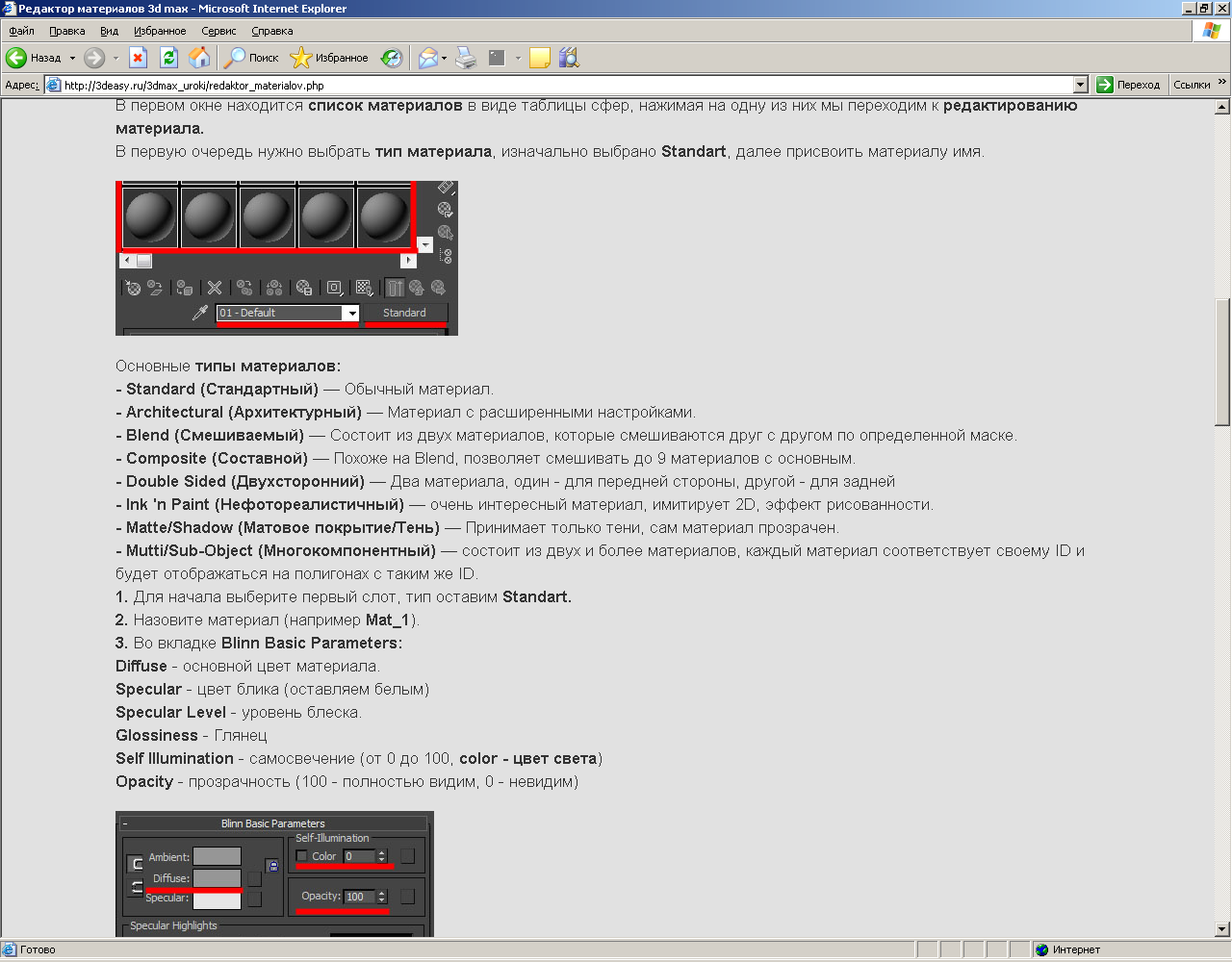
Task: Print the page with printer icon
Action: [466, 58]
